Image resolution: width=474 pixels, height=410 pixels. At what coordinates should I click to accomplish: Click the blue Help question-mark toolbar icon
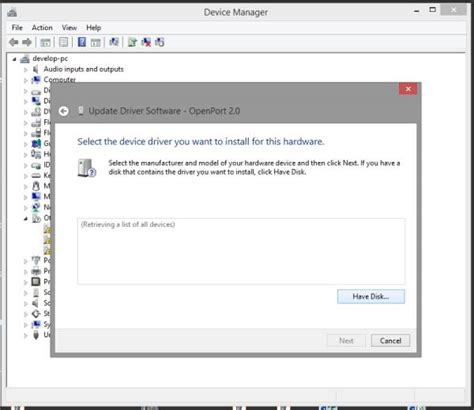point(82,42)
